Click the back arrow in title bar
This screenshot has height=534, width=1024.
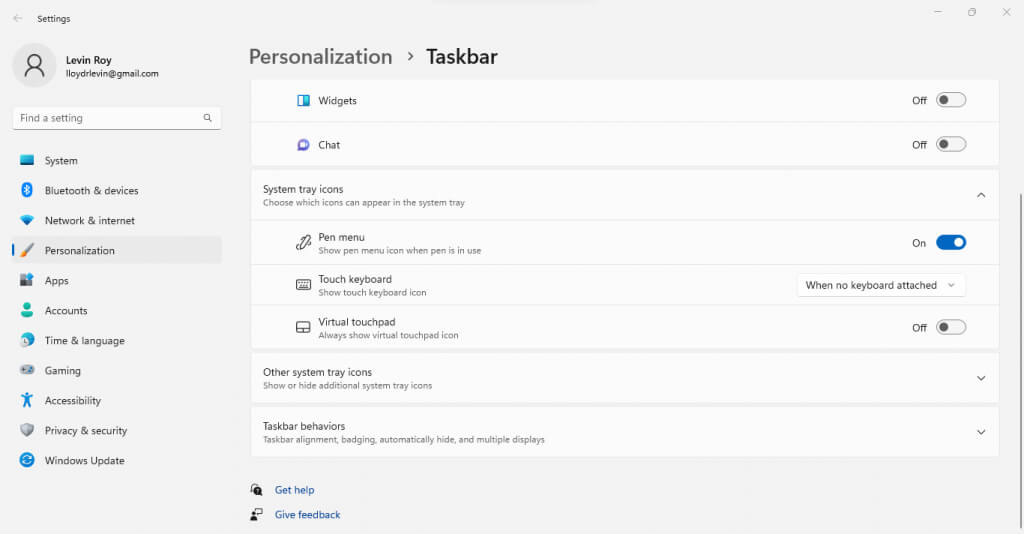coord(17,18)
